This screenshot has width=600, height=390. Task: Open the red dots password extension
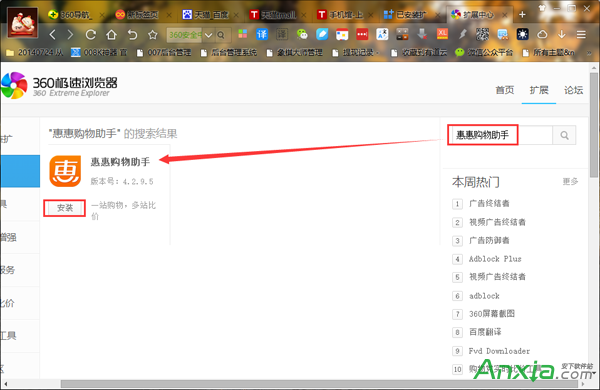(362, 34)
